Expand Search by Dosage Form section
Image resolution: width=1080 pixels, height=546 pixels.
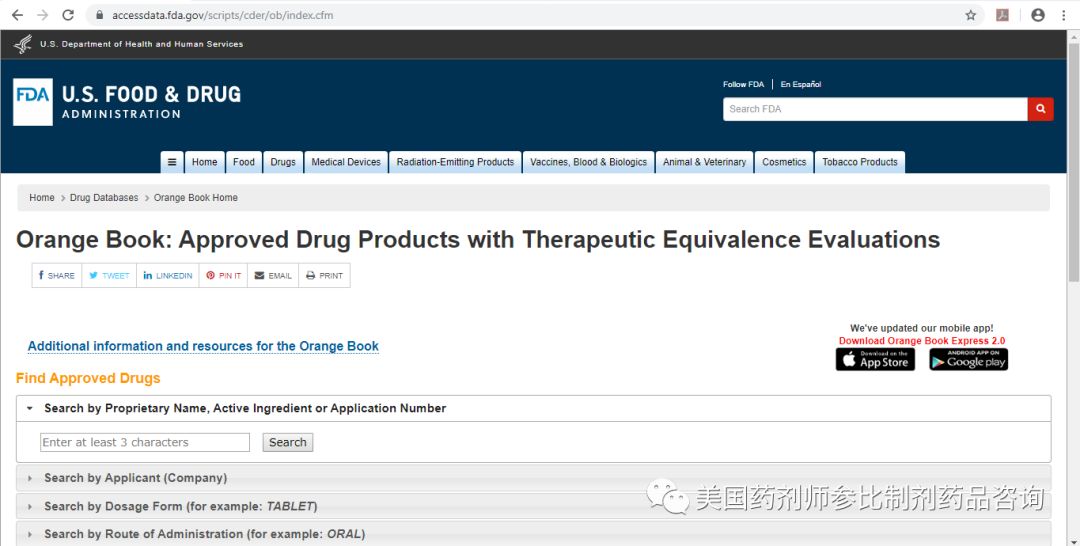pyautogui.click(x=533, y=506)
